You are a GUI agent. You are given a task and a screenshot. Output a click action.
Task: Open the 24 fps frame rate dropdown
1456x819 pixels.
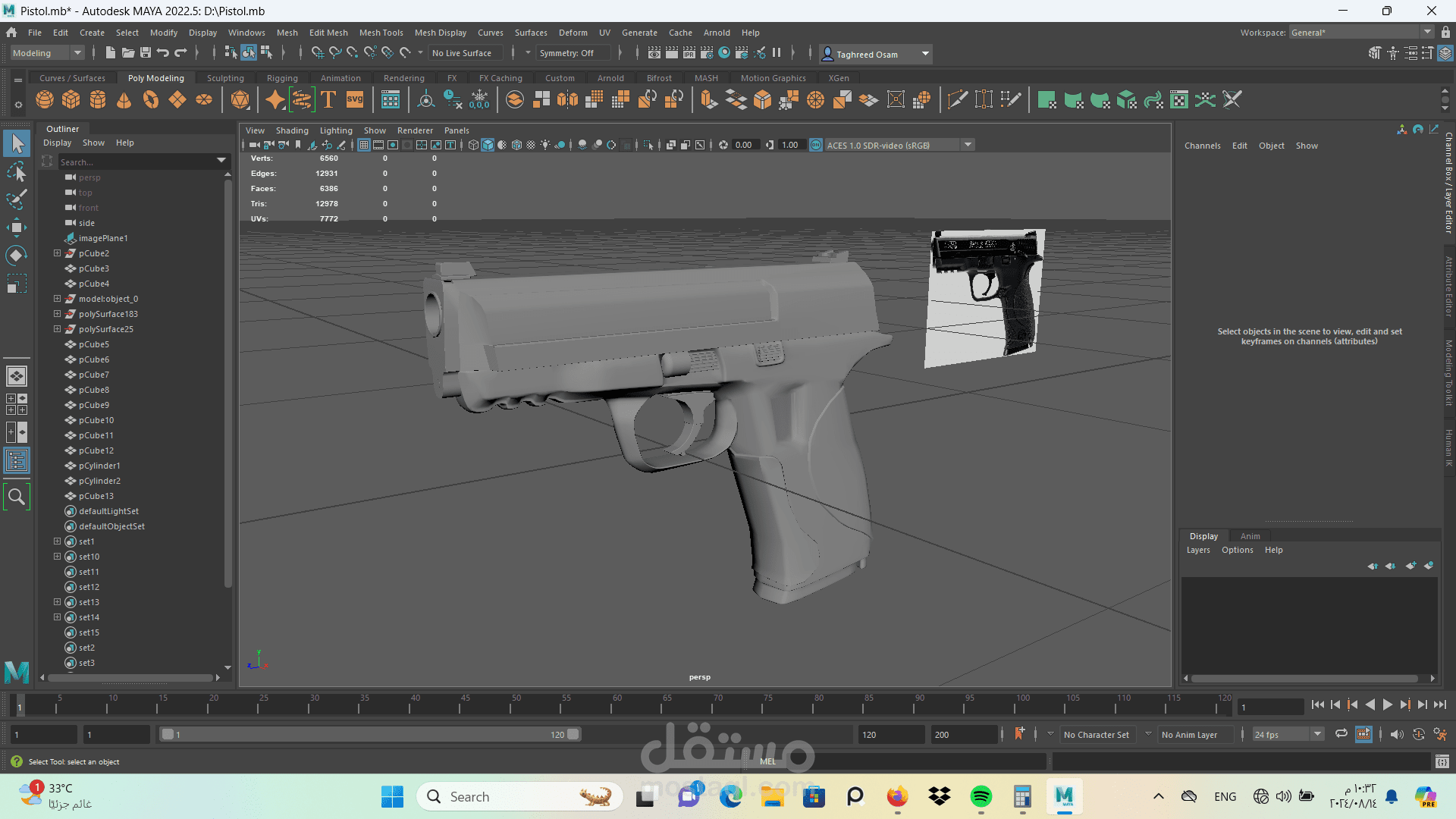click(1288, 734)
